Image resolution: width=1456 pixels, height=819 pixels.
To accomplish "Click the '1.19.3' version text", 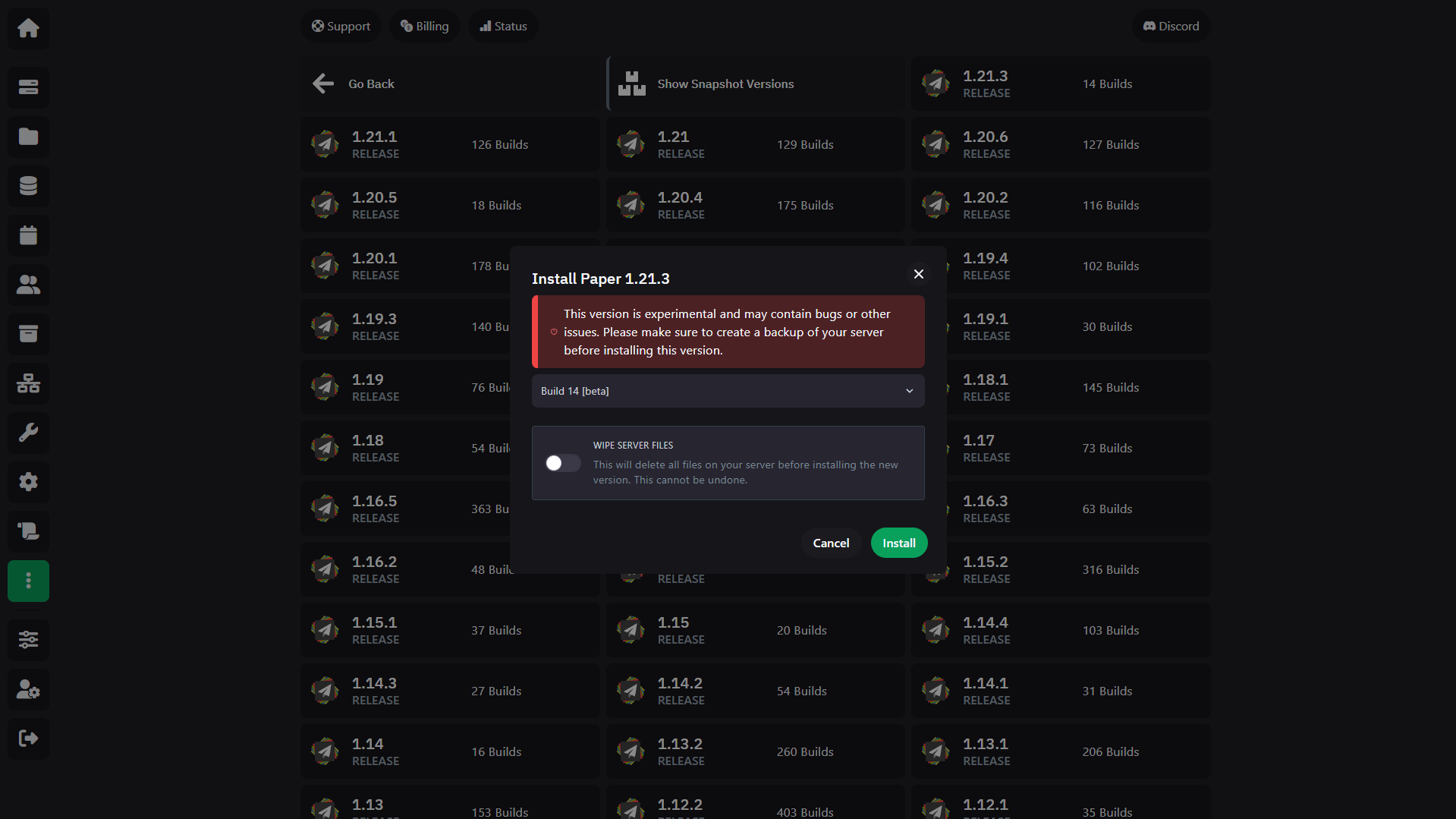I will [x=374, y=319].
